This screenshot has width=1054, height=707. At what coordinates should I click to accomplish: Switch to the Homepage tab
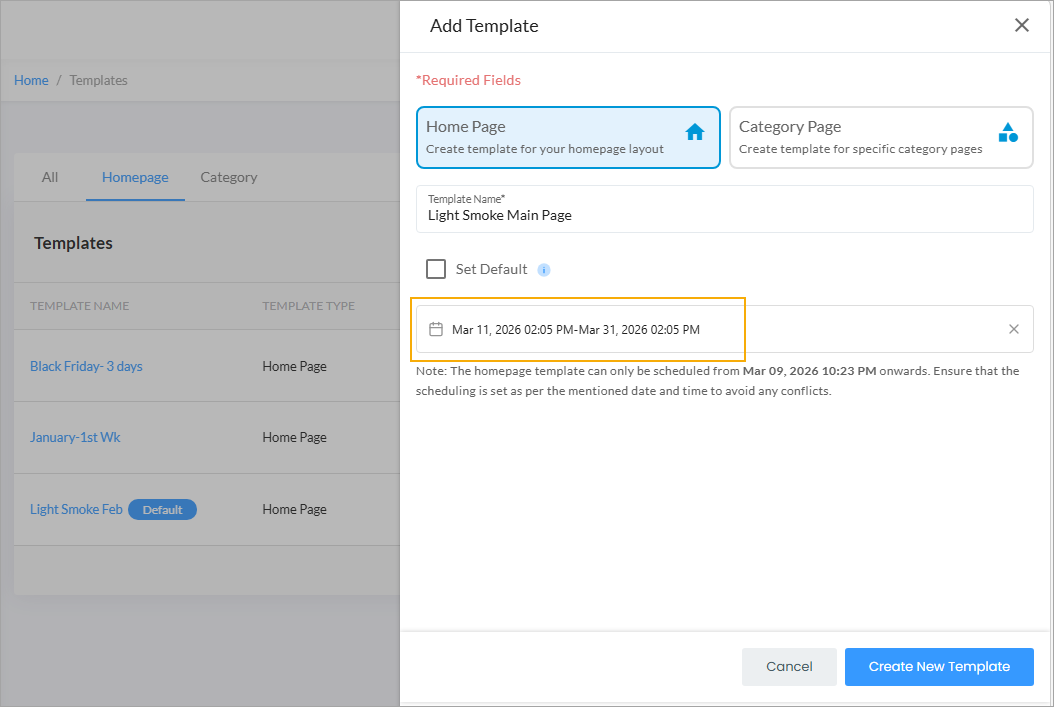point(135,177)
